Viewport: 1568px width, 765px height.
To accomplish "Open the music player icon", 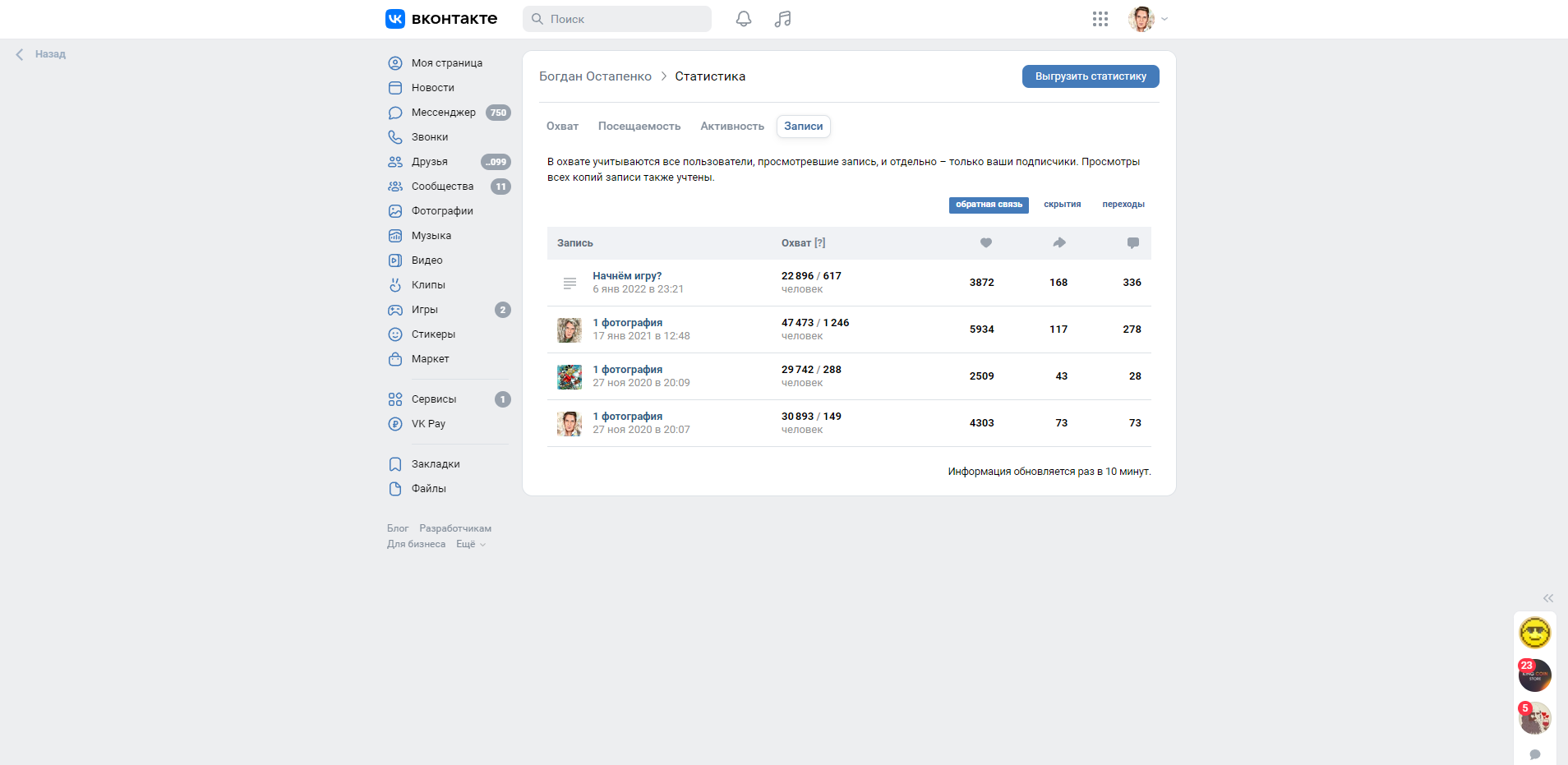I will 782,19.
